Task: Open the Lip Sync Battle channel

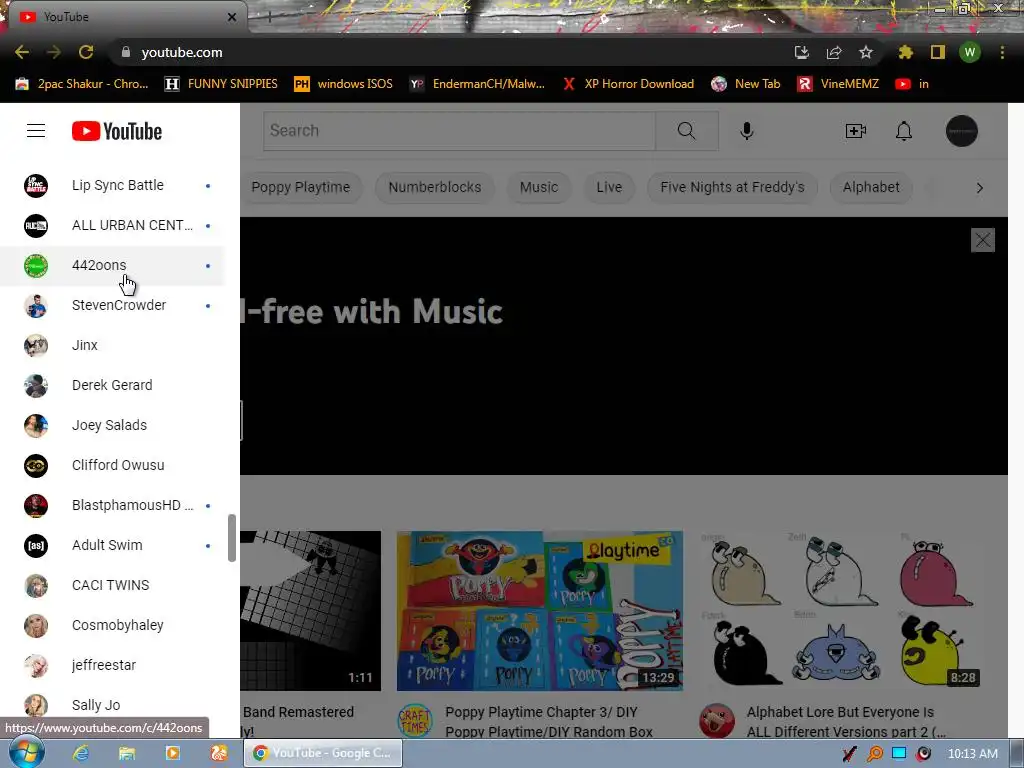Action: pos(112,185)
